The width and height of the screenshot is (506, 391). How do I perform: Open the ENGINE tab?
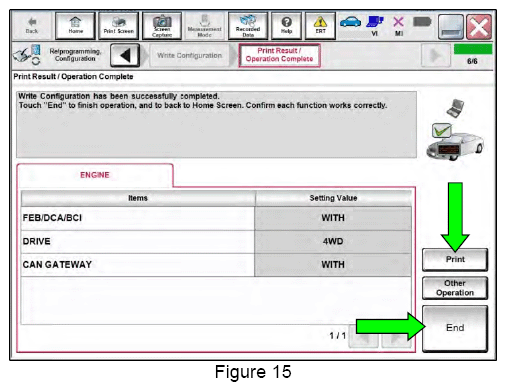tap(95, 175)
